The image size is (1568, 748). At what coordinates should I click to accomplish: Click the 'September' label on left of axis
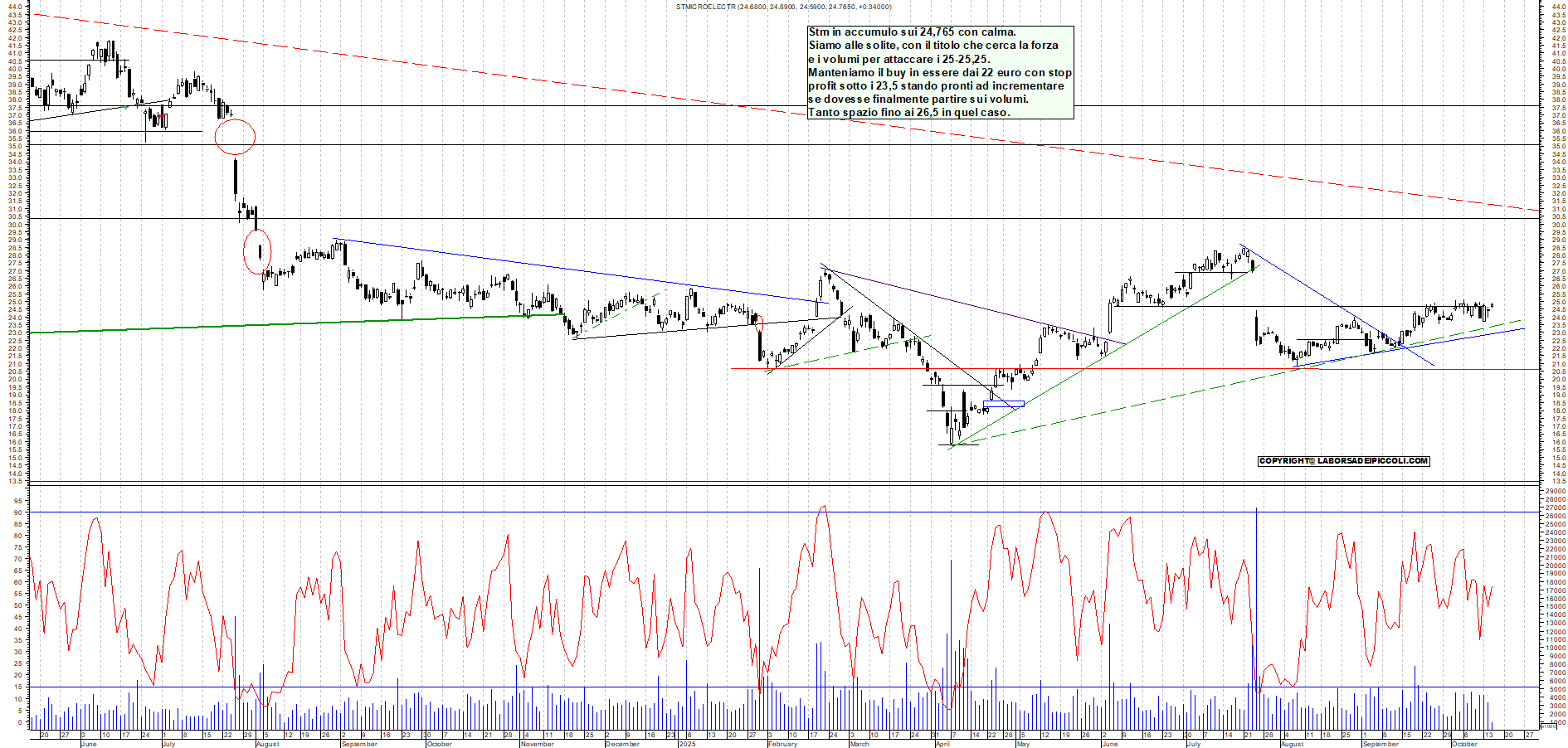click(359, 744)
